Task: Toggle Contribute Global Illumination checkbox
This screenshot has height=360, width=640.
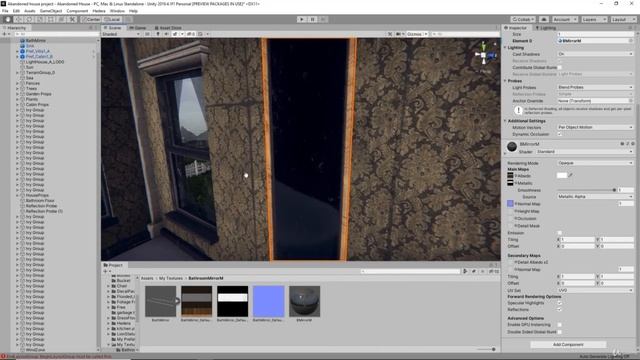Action: [x=560, y=67]
